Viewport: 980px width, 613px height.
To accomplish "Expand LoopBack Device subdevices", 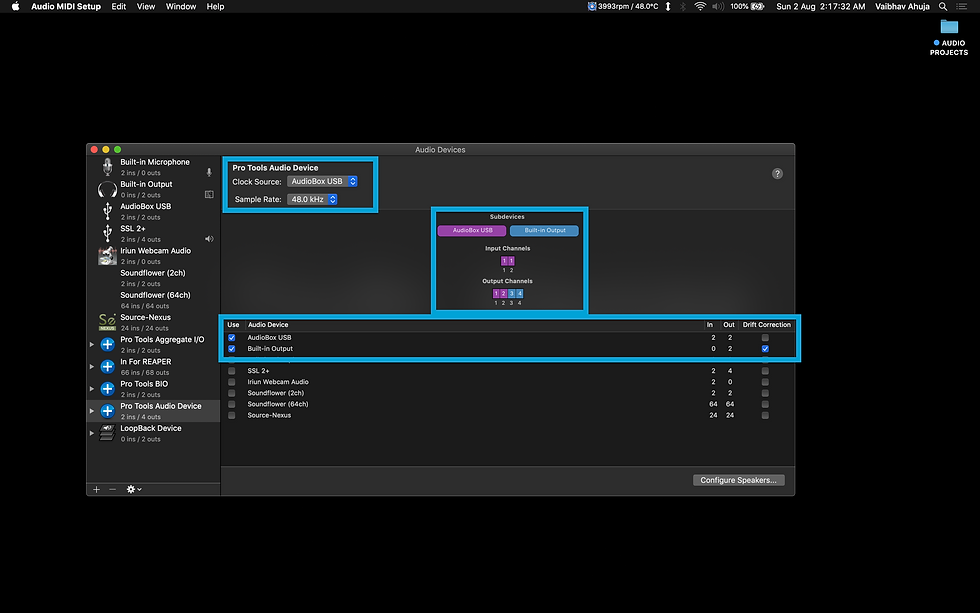I will (92, 433).
